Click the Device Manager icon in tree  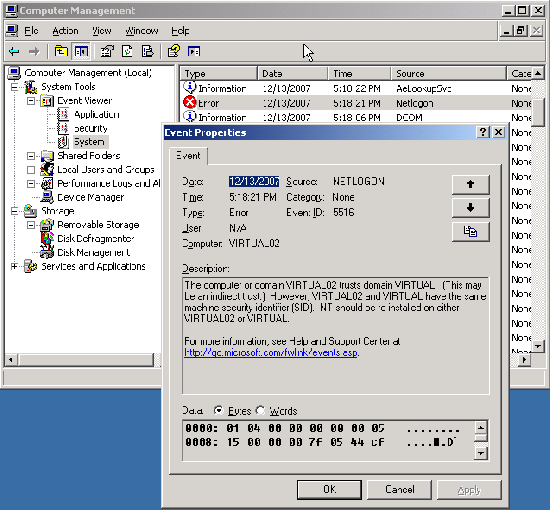click(47, 197)
